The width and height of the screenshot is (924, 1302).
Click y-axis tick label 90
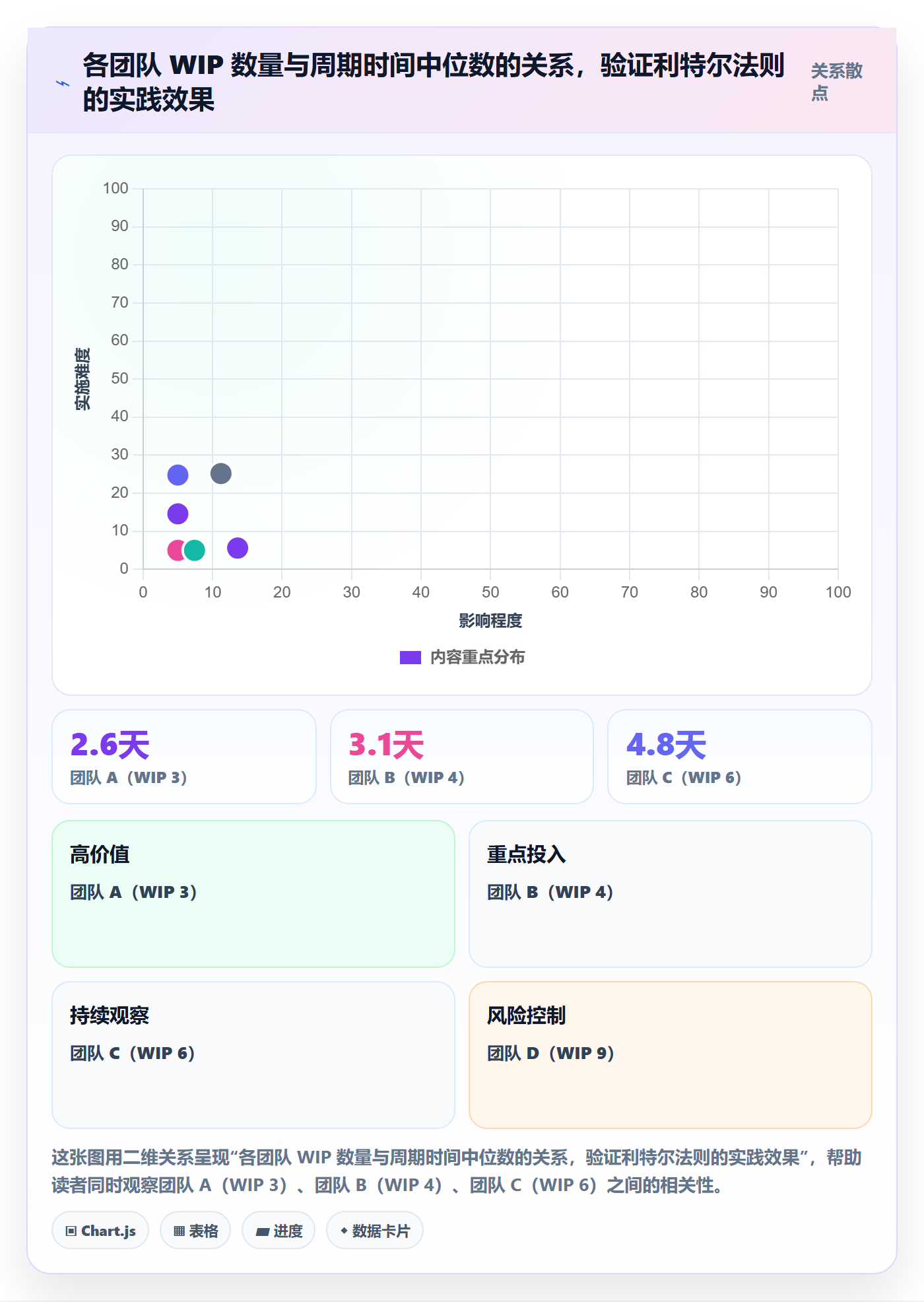point(119,226)
